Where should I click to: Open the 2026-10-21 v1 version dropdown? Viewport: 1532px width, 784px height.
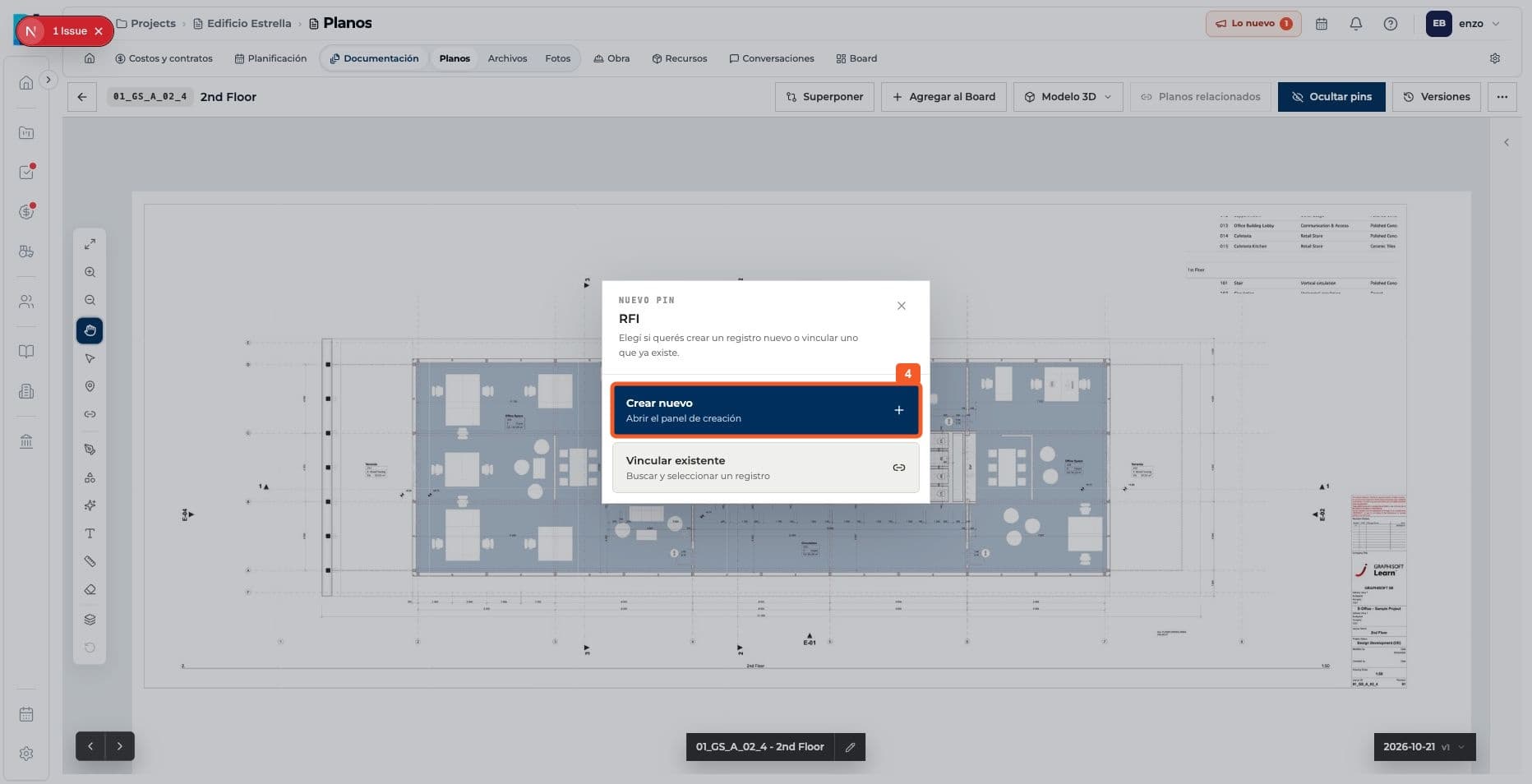tap(1424, 747)
